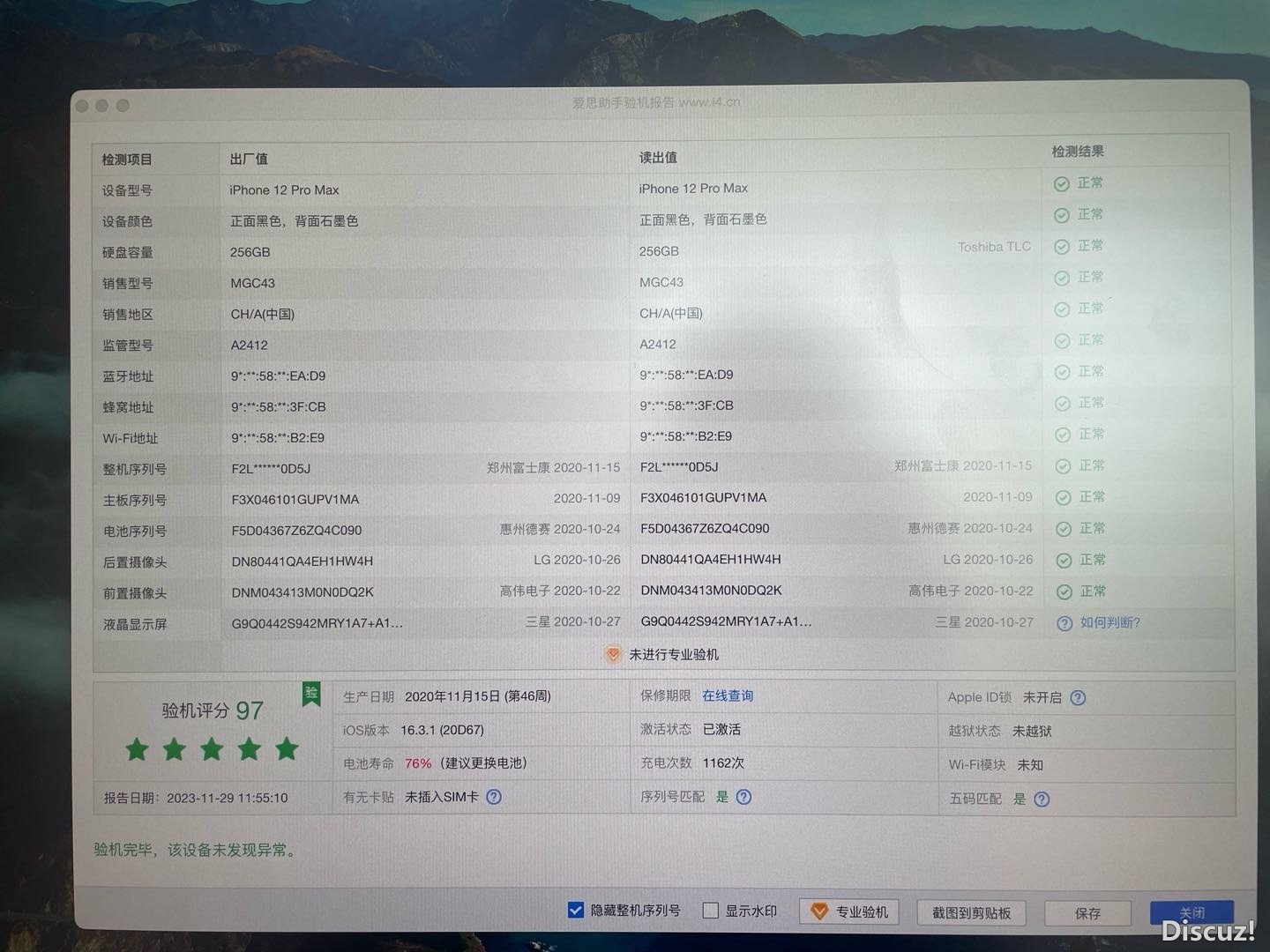Click the iOS version 16.3.1 (20D67)
The height and width of the screenshot is (952, 1270).
(442, 730)
